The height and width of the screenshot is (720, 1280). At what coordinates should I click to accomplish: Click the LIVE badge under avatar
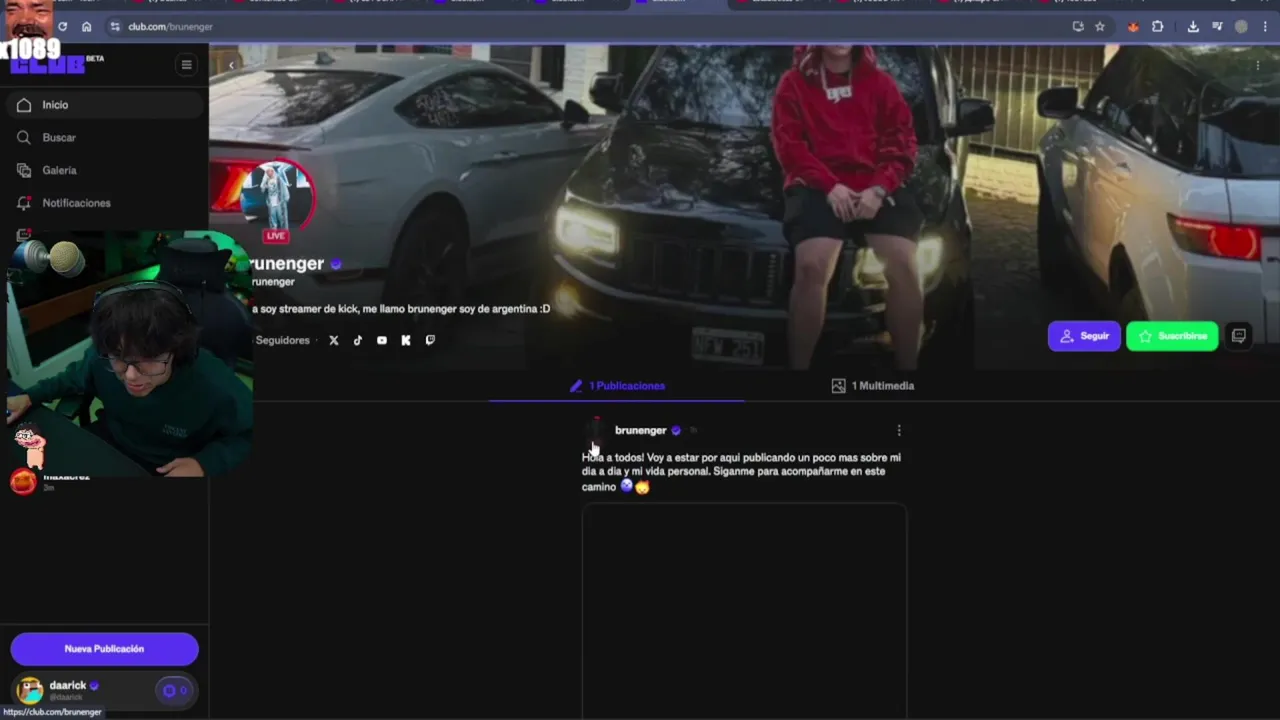(276, 236)
